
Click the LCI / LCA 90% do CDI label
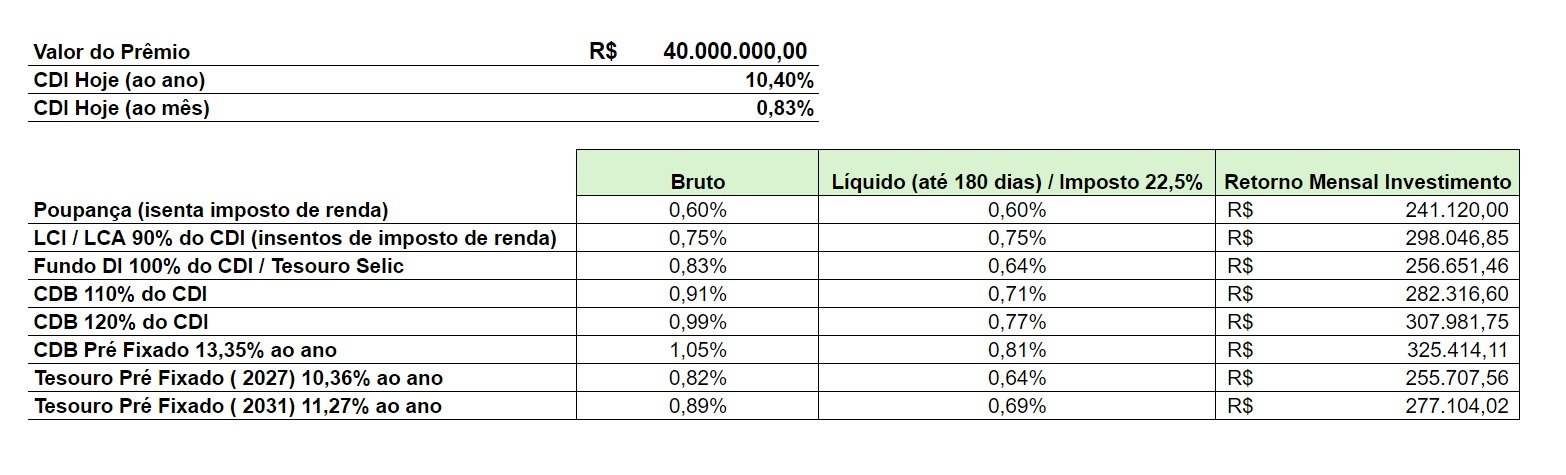click(294, 238)
